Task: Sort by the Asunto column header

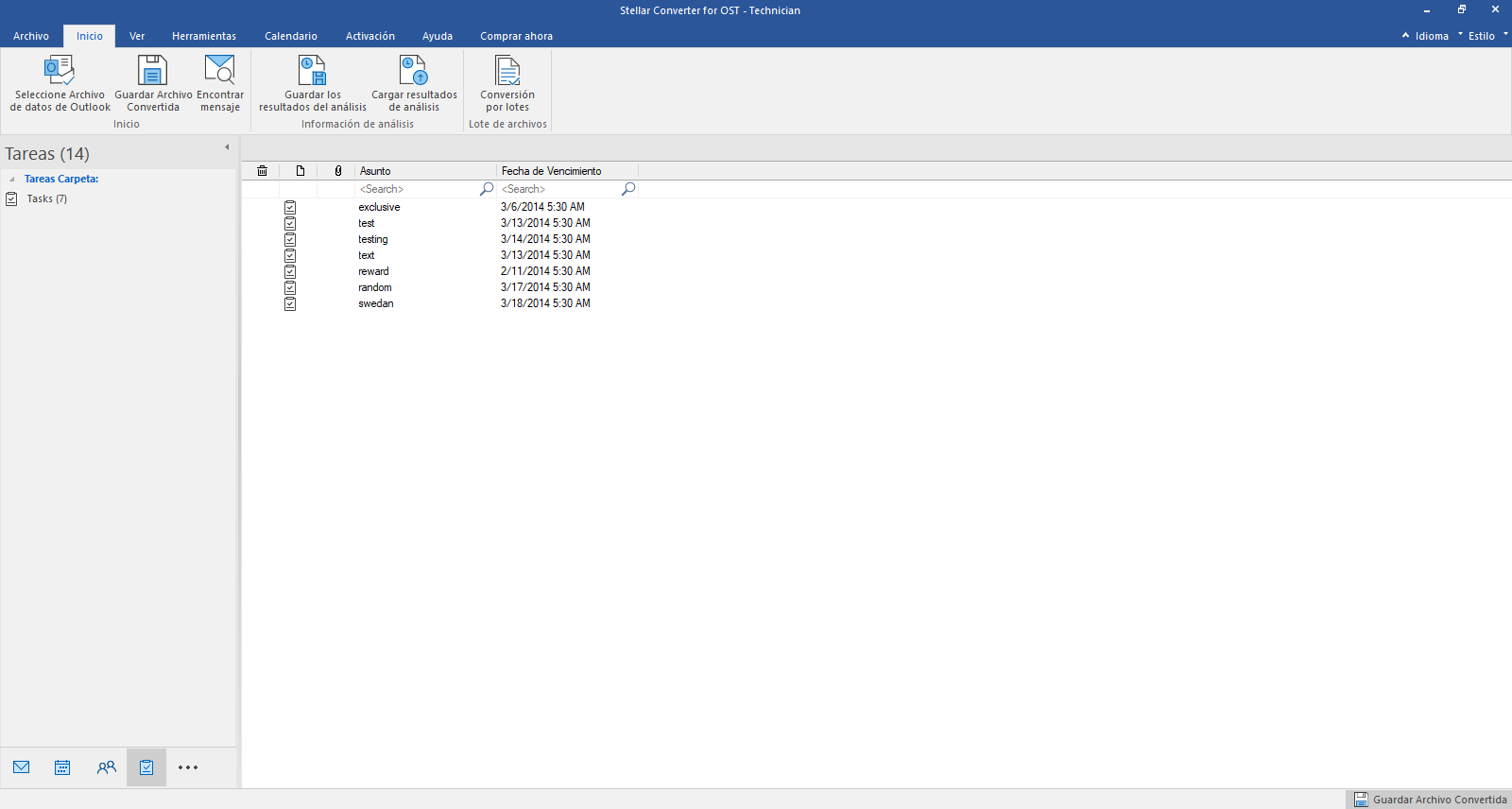Action: (x=425, y=171)
